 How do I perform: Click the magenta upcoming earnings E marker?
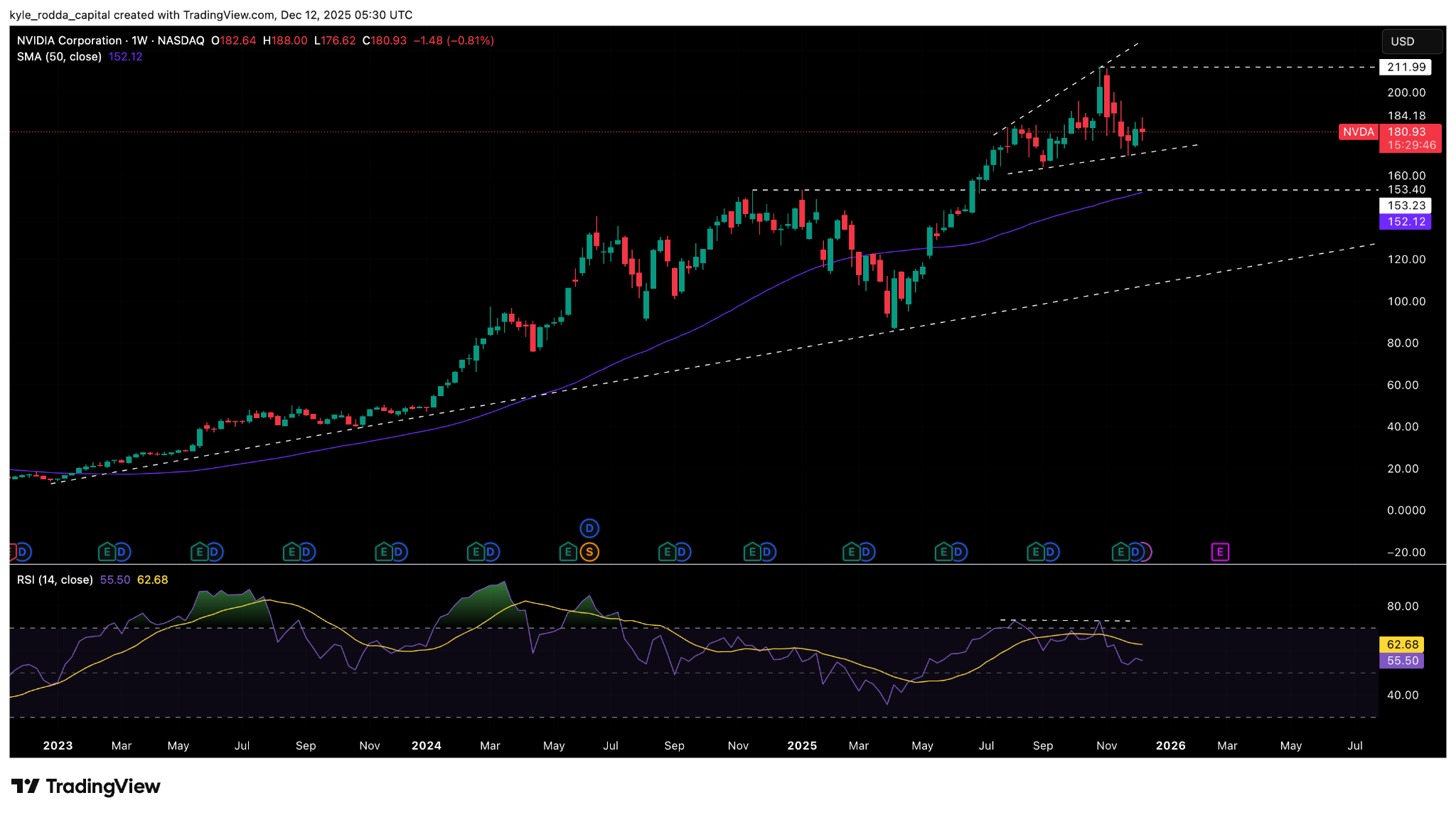[x=1220, y=552]
